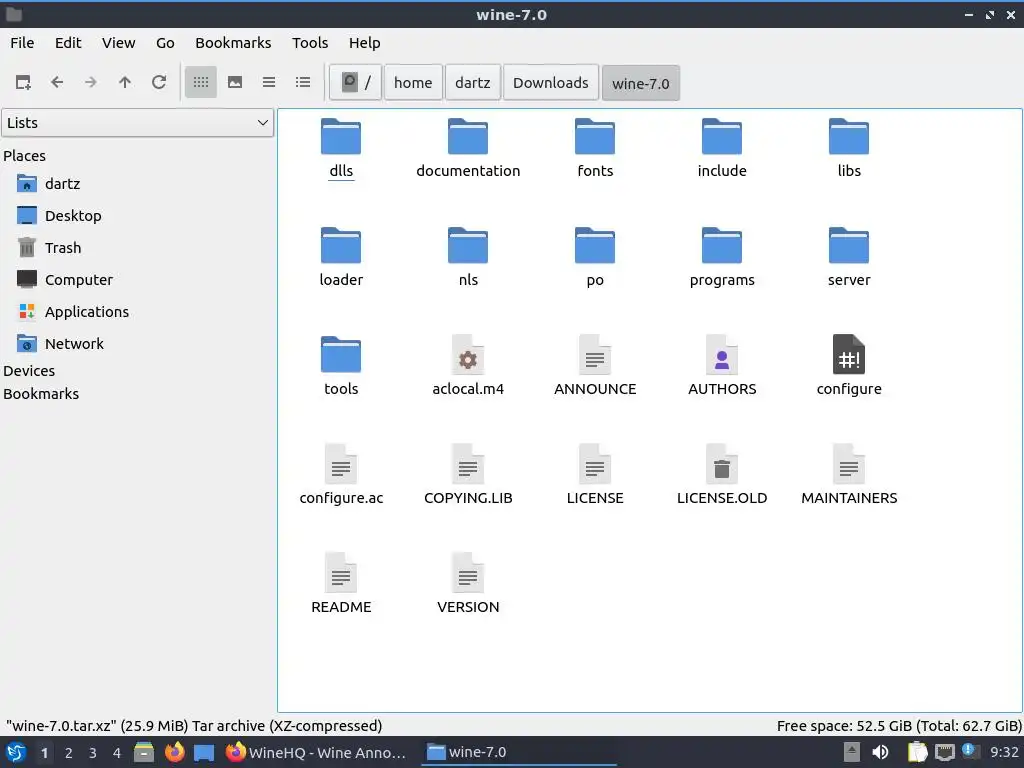
Task: Select the LICENSE file icon
Action: pyautogui.click(x=595, y=464)
